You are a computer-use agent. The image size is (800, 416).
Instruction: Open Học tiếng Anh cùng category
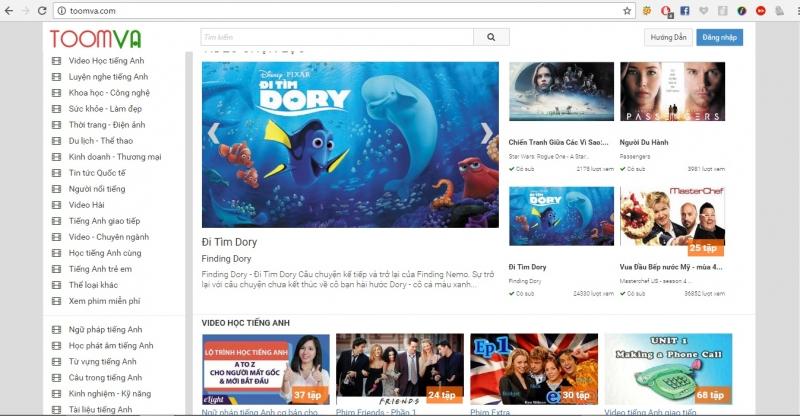point(105,253)
